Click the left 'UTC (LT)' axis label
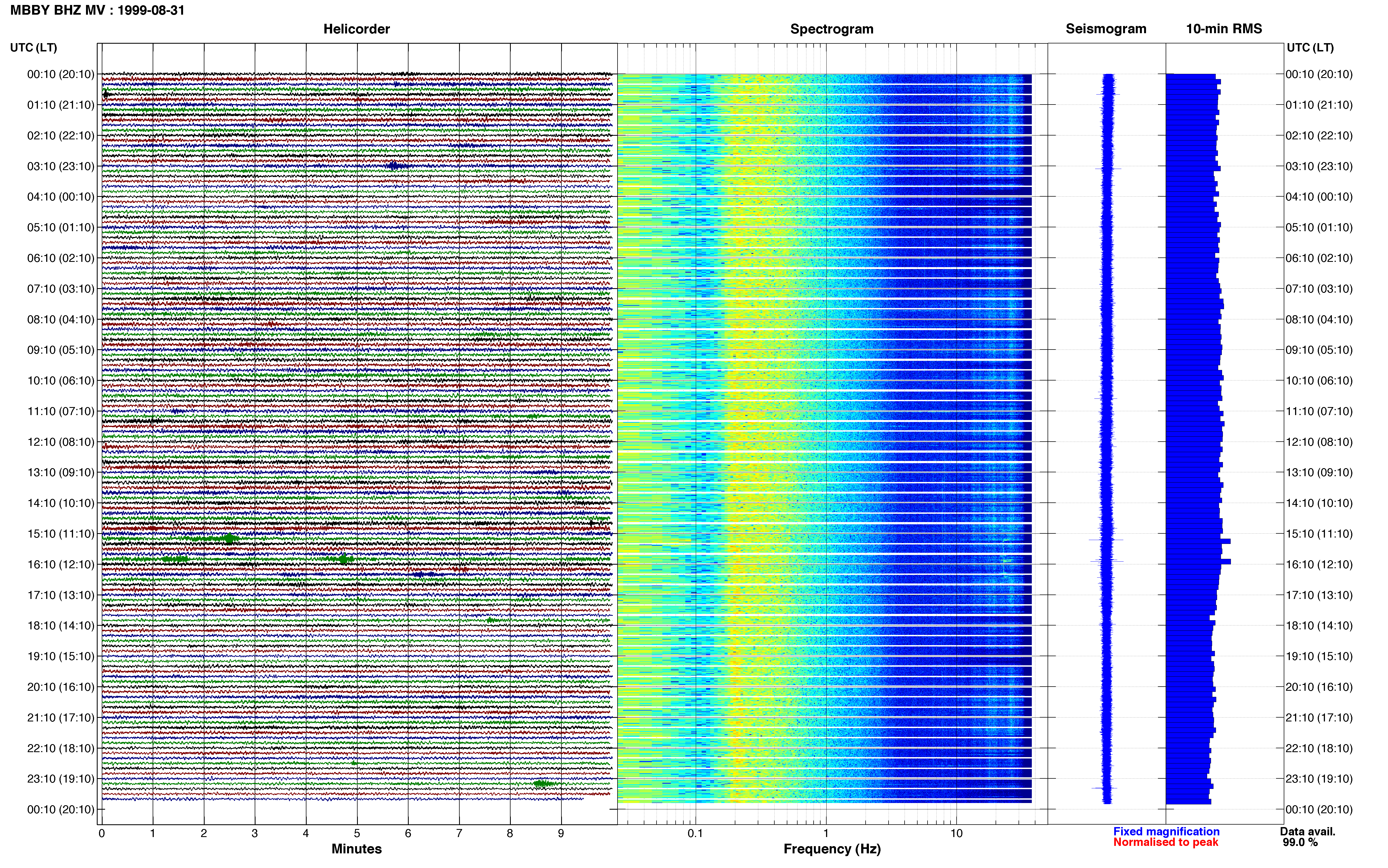1388x868 pixels. click(x=33, y=48)
